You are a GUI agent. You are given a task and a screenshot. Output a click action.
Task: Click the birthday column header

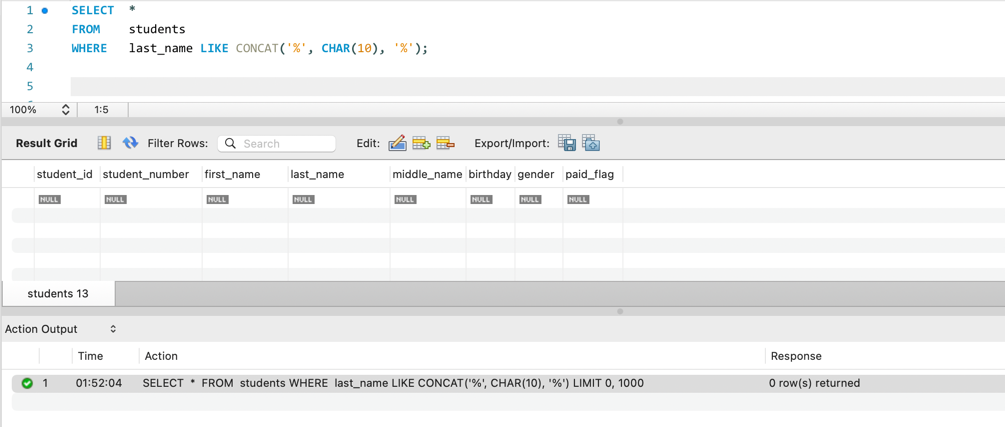[x=490, y=174]
